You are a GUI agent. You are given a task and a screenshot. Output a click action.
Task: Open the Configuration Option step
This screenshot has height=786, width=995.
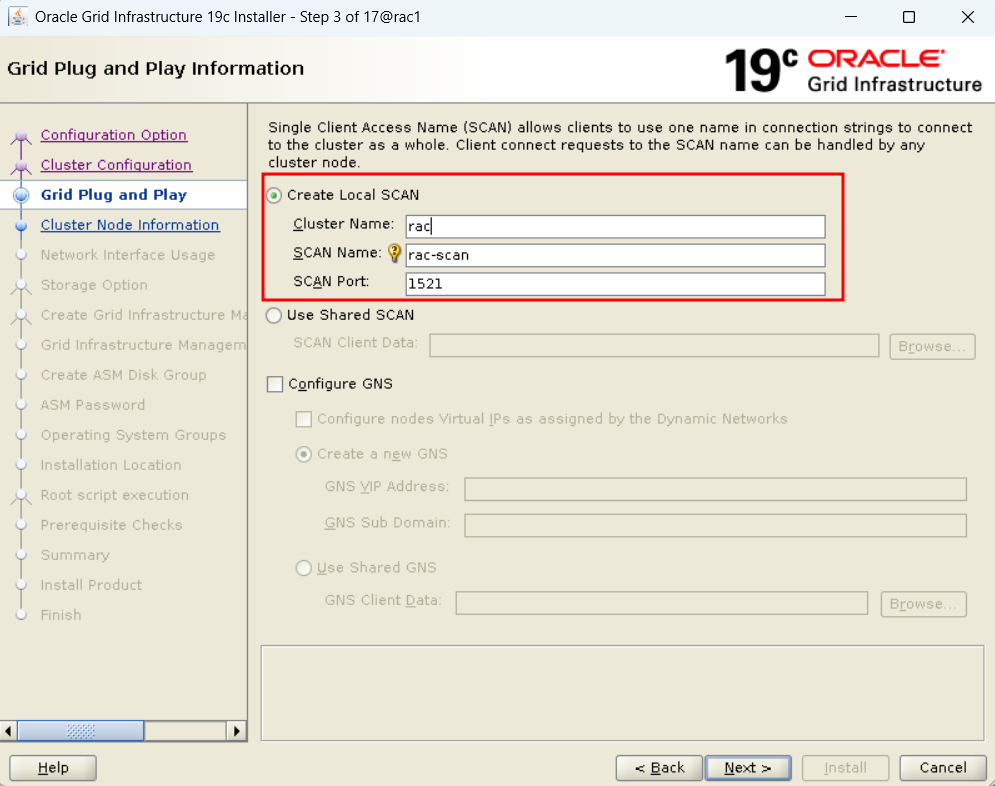tap(114, 135)
